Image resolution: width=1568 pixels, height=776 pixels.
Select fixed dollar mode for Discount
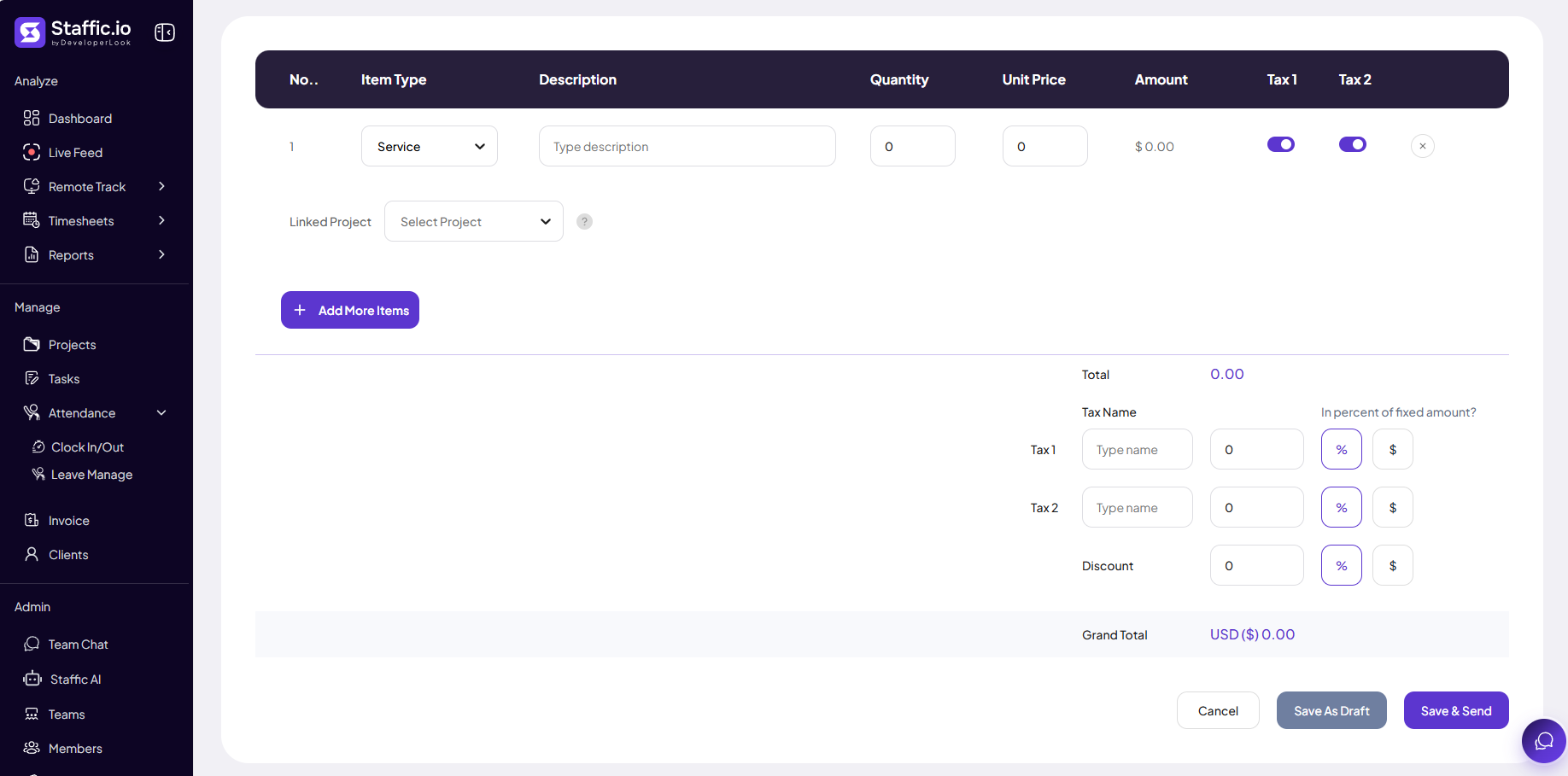coord(1393,565)
